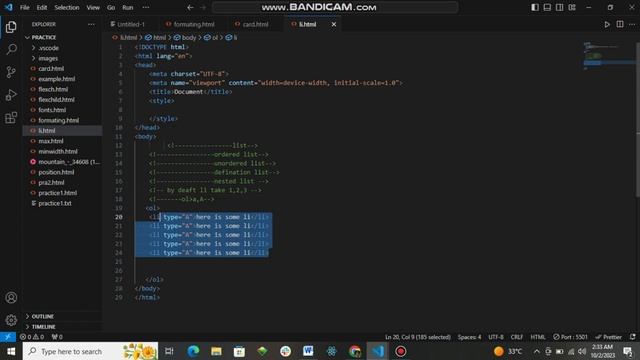The width and height of the screenshot is (640, 360).
Task: Open the File menu
Action: 24,7
